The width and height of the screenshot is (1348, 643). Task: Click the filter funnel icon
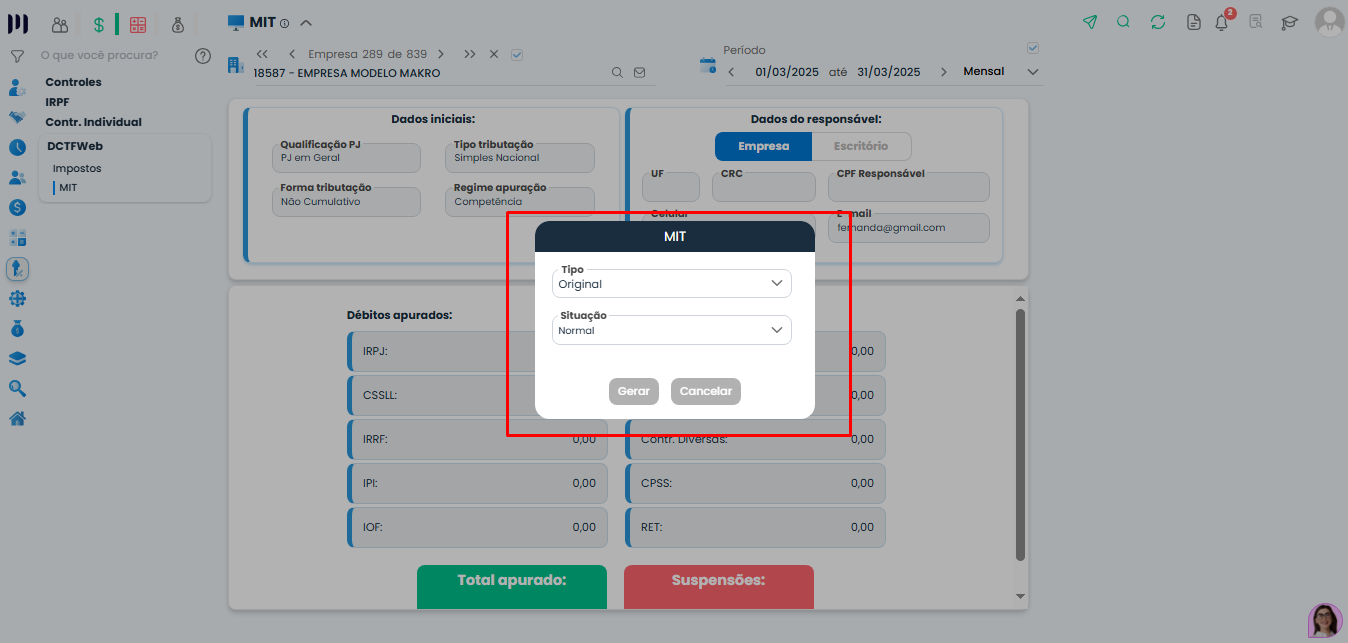pyautogui.click(x=17, y=56)
